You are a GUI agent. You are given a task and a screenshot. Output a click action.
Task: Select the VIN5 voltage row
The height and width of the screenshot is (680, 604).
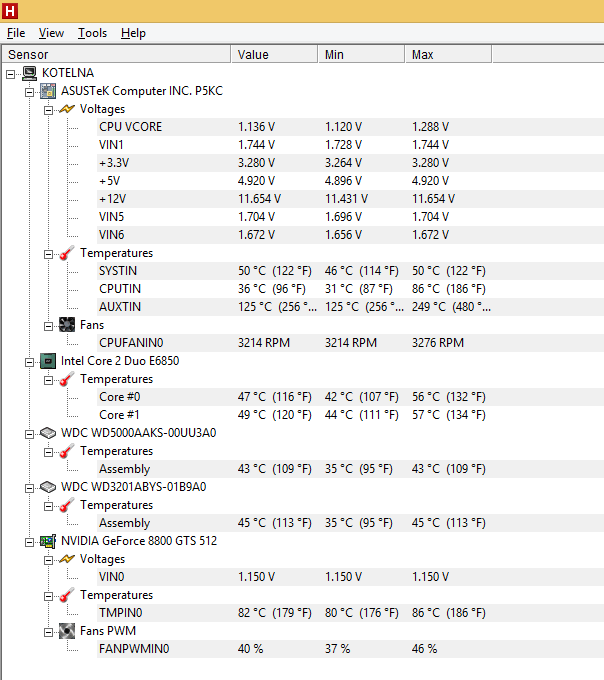350,217
